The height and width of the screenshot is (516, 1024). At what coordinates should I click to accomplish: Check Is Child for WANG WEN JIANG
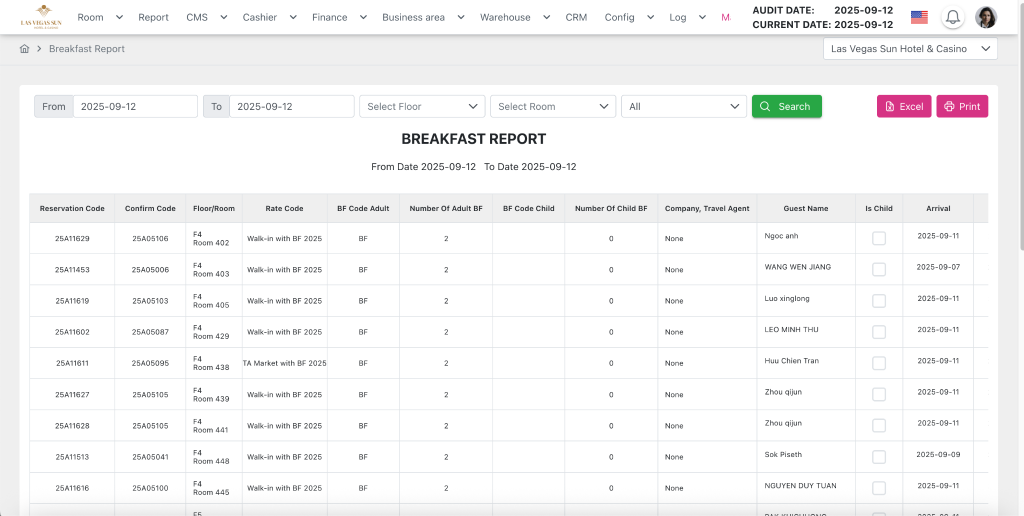click(879, 269)
